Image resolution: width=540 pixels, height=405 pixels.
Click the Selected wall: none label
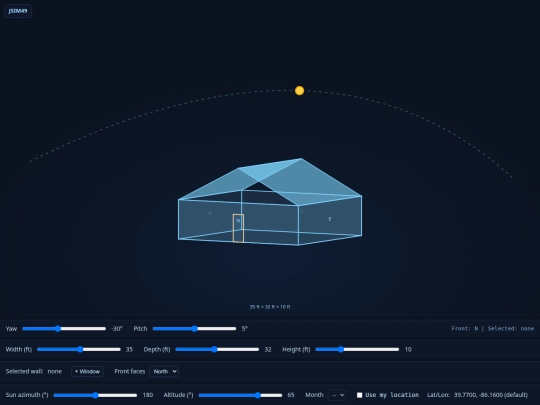(34, 371)
